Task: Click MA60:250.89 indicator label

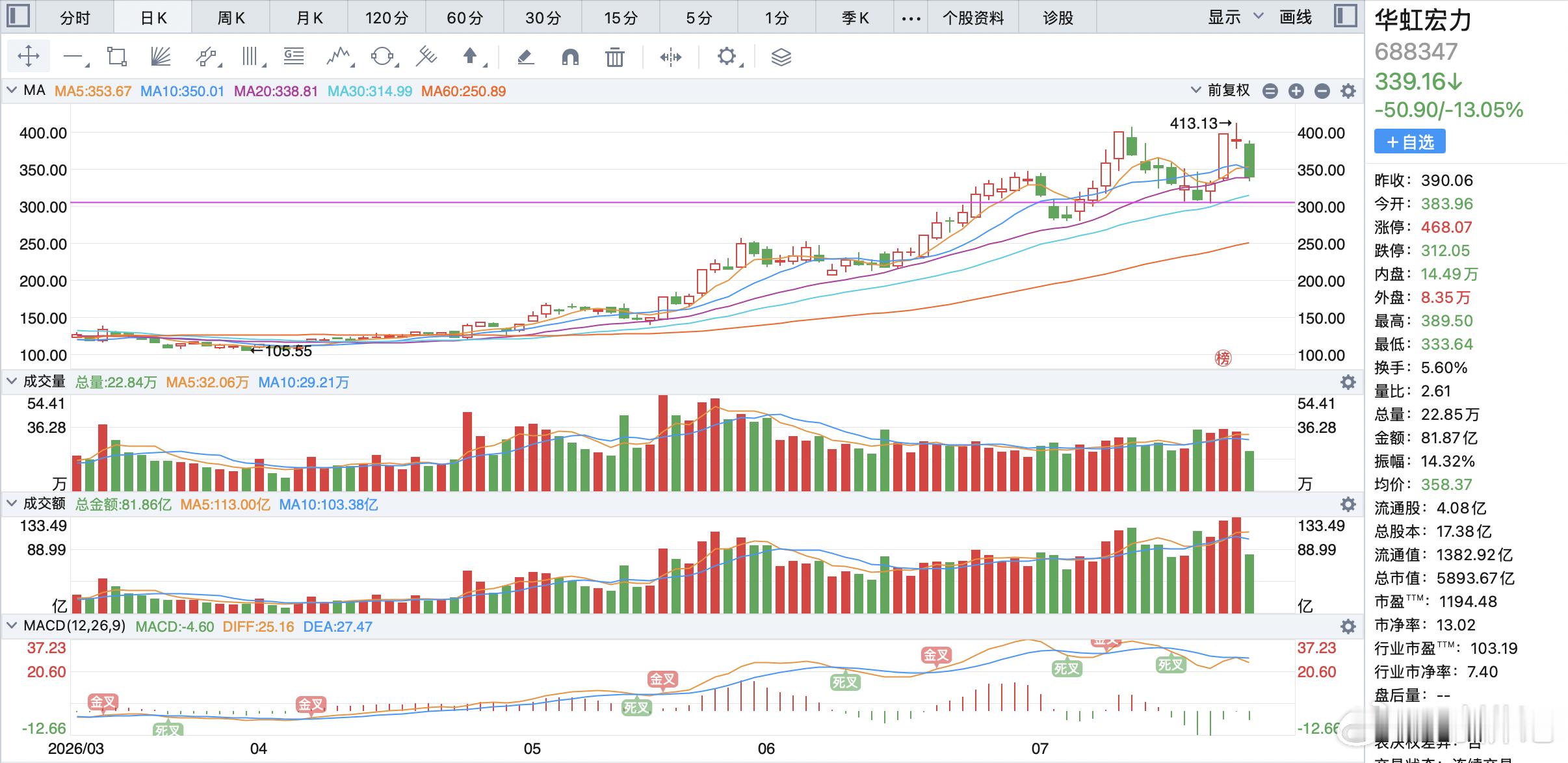Action: click(464, 91)
